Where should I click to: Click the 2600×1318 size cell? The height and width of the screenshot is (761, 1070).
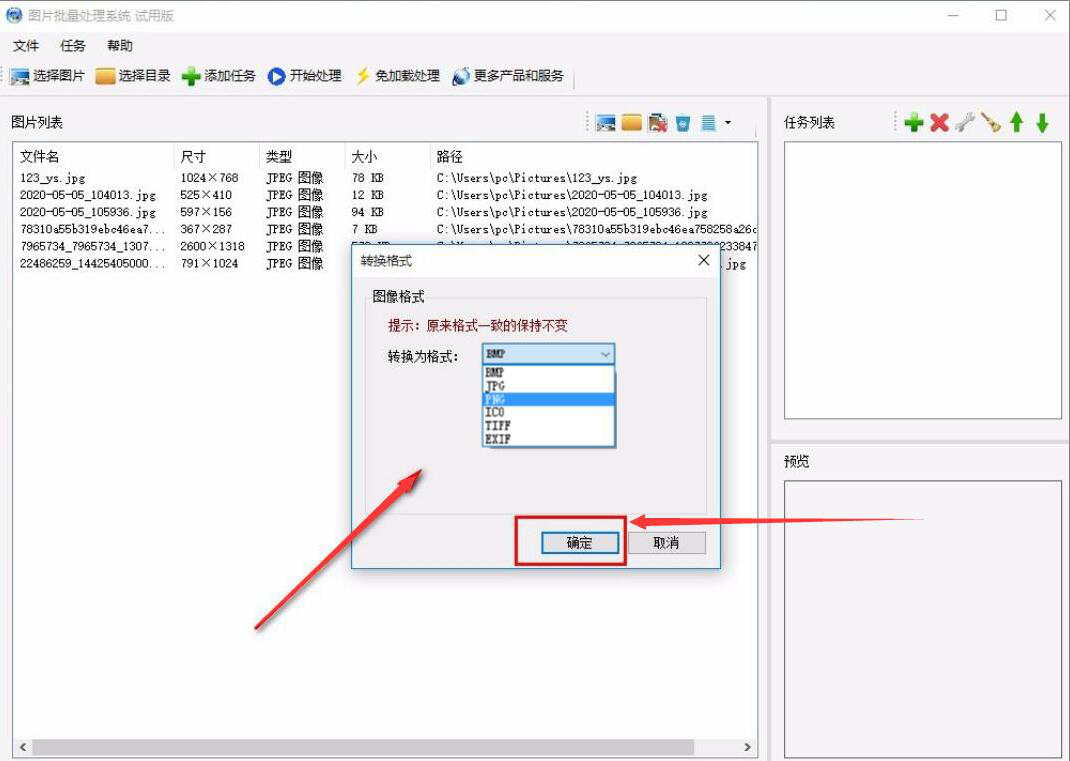pos(212,246)
